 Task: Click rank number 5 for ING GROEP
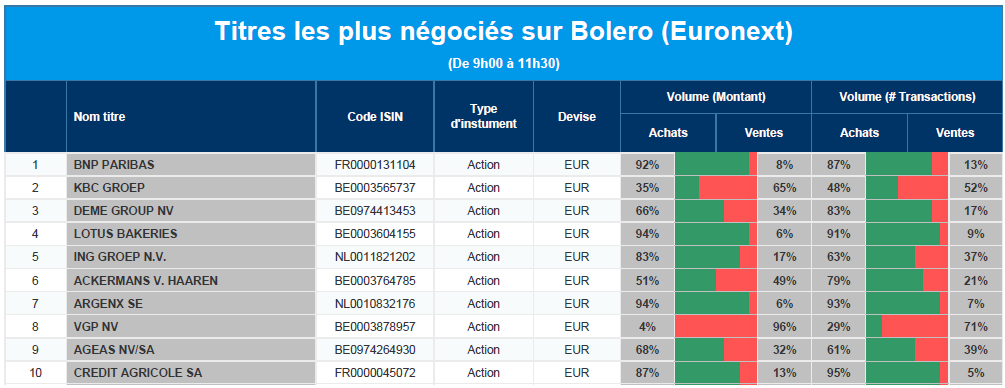tap(35, 257)
